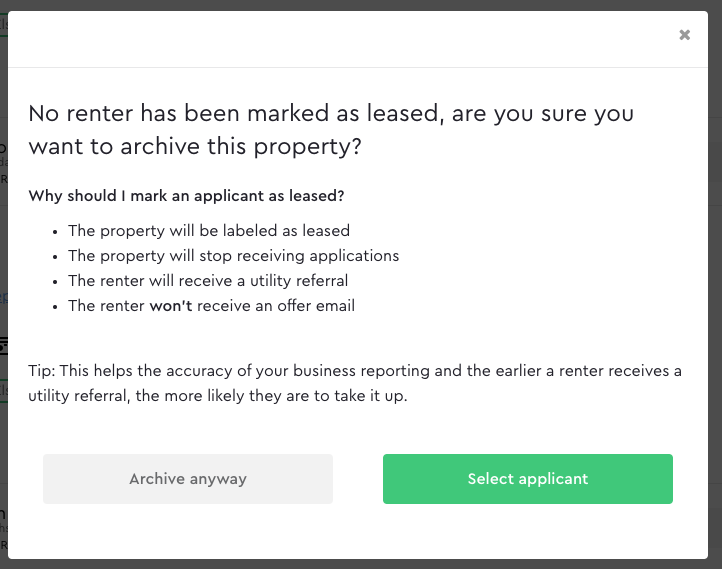Click the dialog heading about archiving property
The width and height of the screenshot is (722, 569).
point(331,130)
